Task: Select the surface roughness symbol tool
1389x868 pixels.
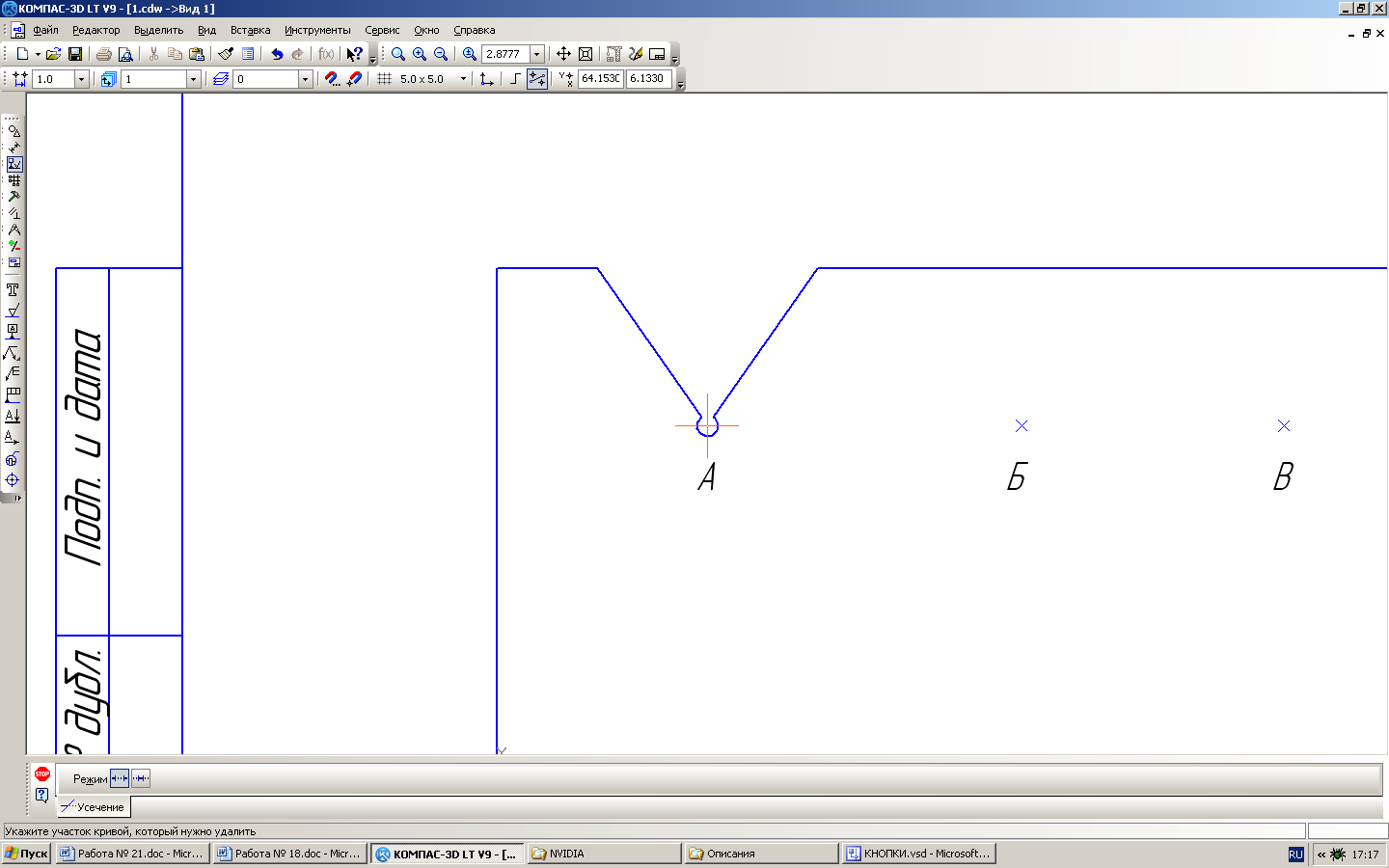Action: pos(13,311)
